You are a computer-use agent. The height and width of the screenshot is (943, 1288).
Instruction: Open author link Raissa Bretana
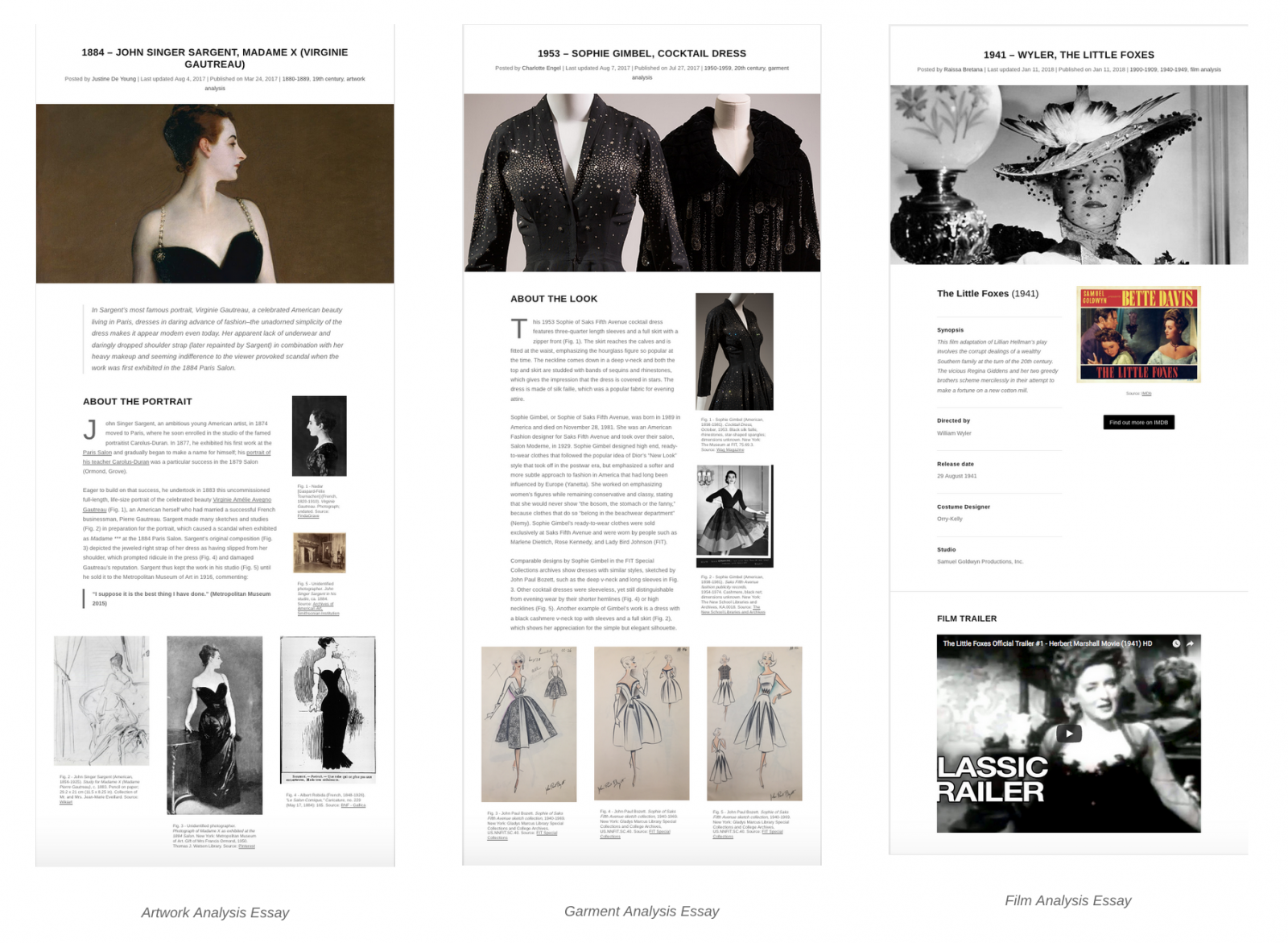(x=963, y=69)
